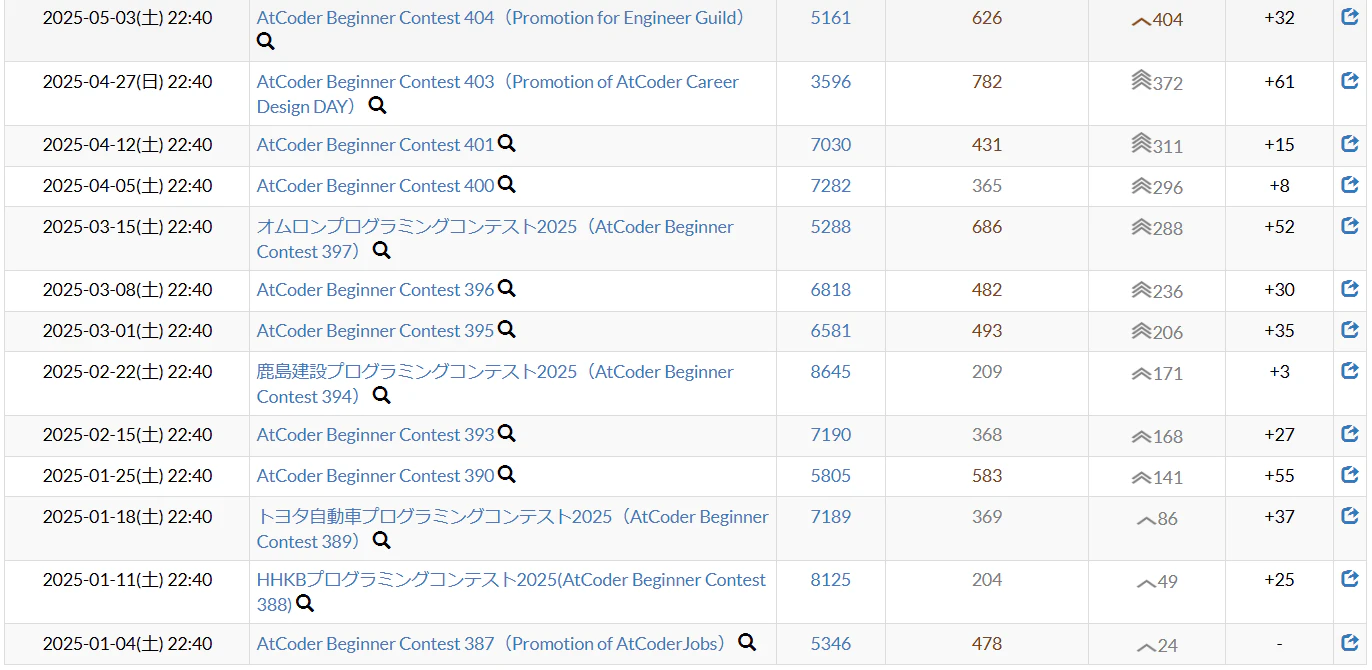Click rank link 5161
This screenshot has width=1372, height=670.
831,18
